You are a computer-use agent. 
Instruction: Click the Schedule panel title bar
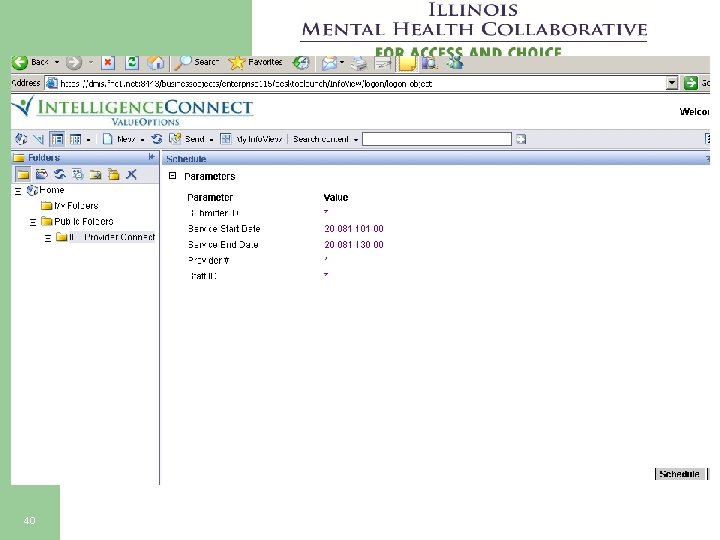(436, 158)
